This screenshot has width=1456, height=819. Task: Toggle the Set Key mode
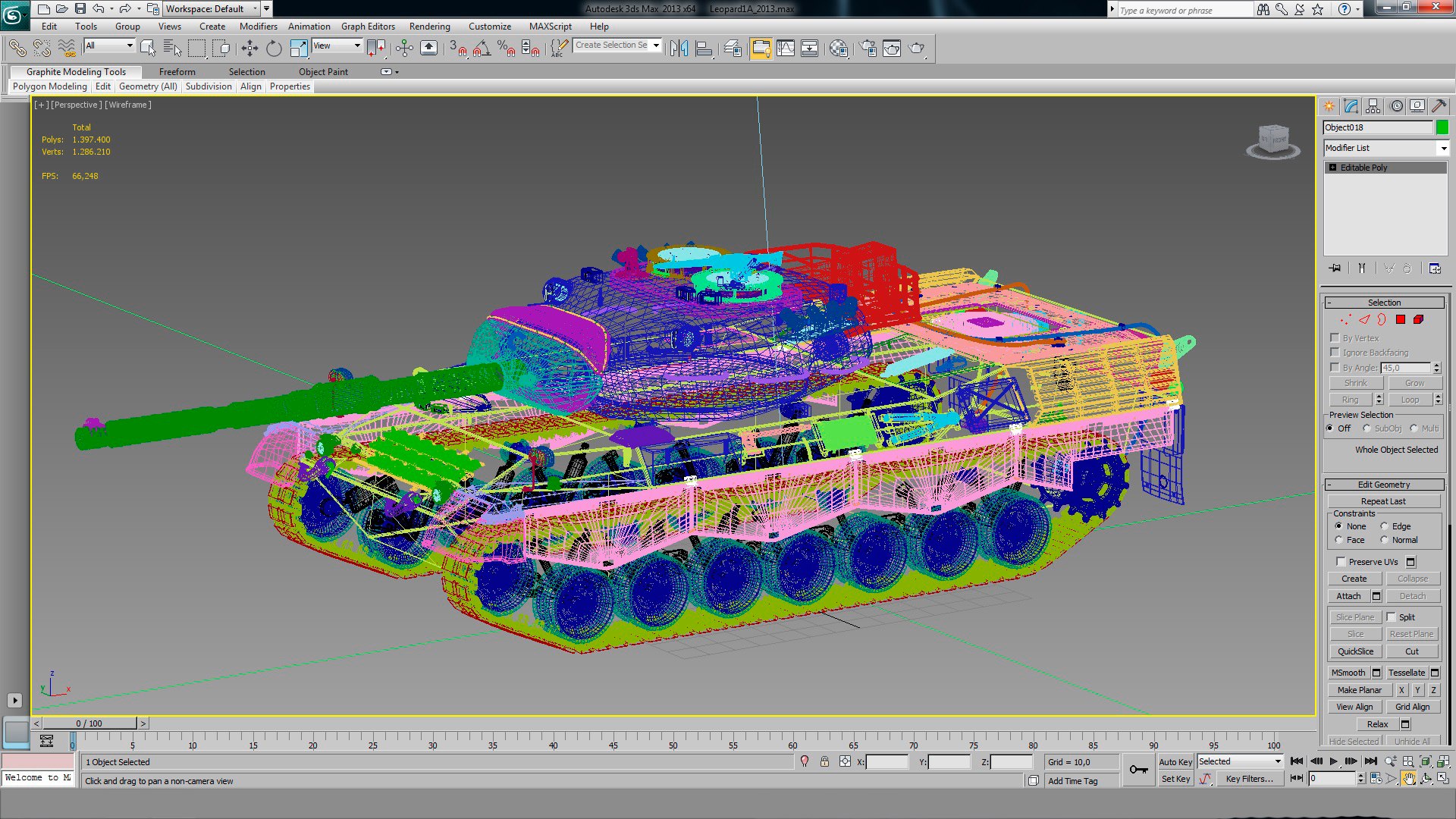point(1175,779)
